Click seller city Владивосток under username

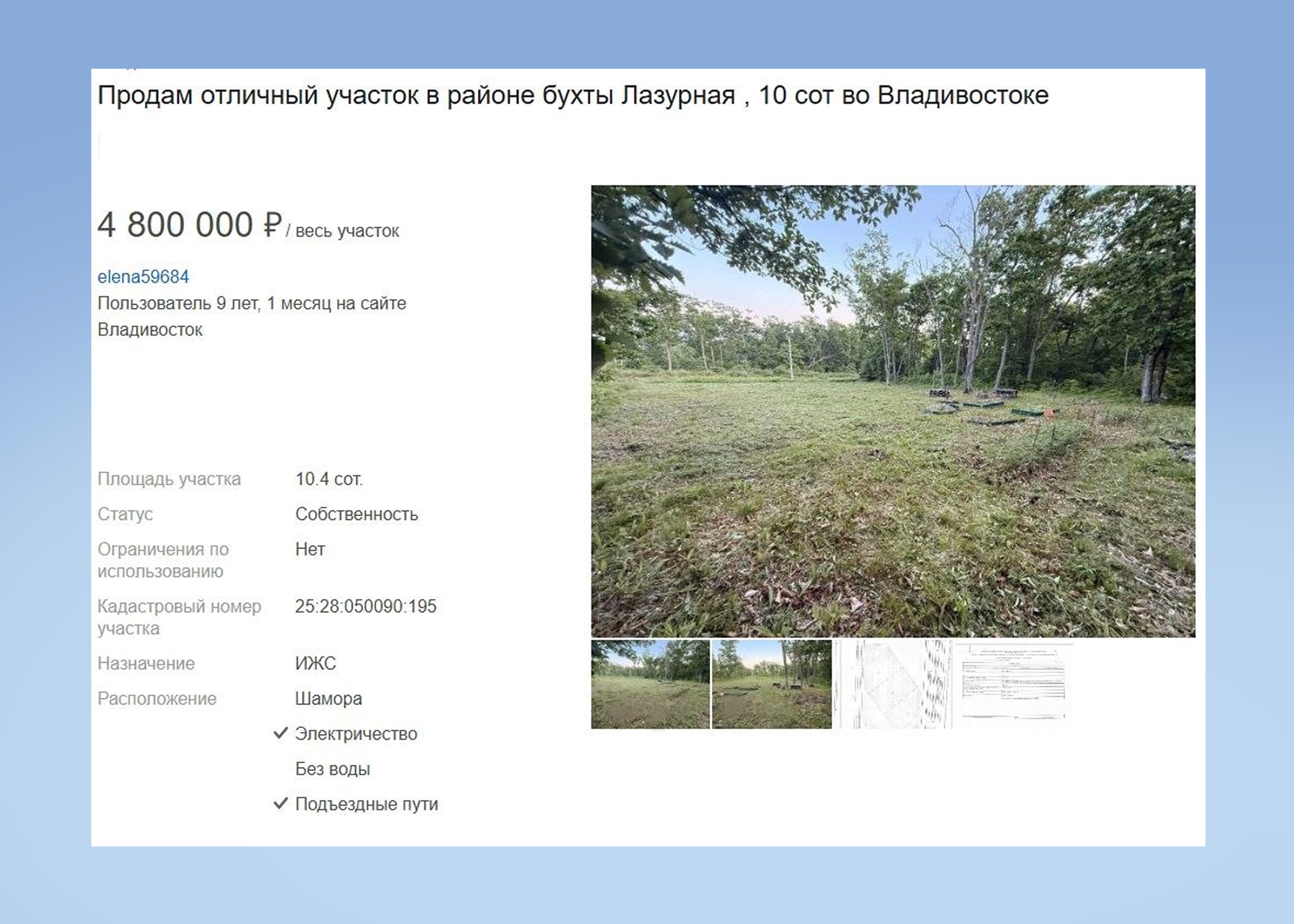(150, 330)
